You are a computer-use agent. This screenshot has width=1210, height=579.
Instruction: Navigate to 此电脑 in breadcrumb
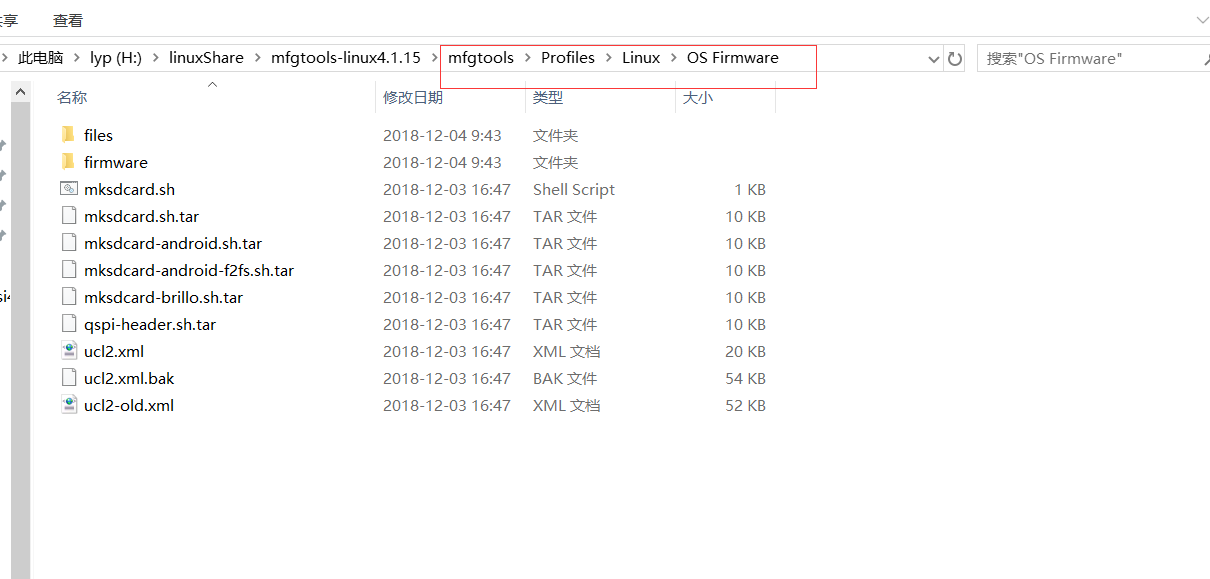click(x=40, y=58)
